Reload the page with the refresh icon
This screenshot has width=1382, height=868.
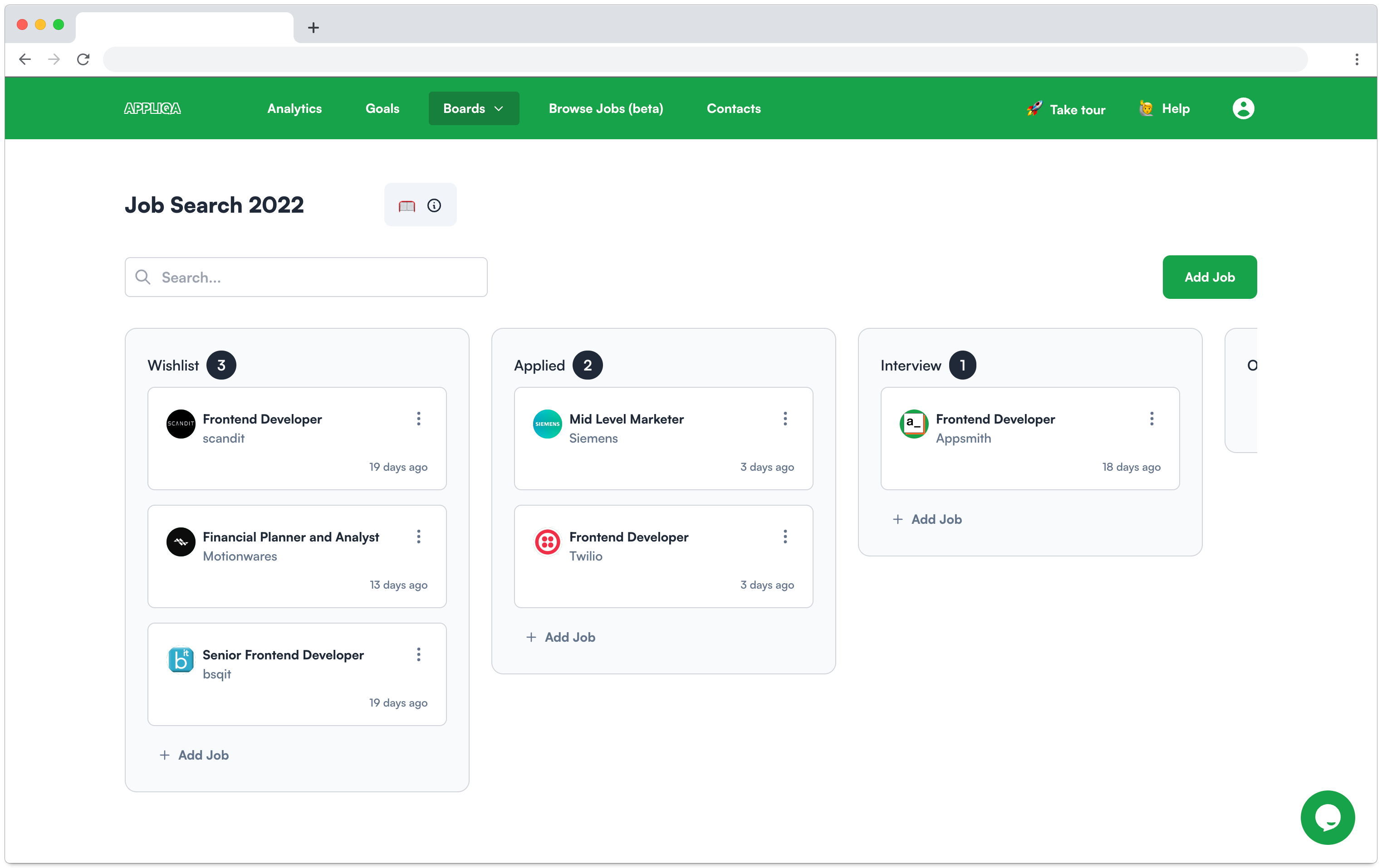tap(83, 59)
